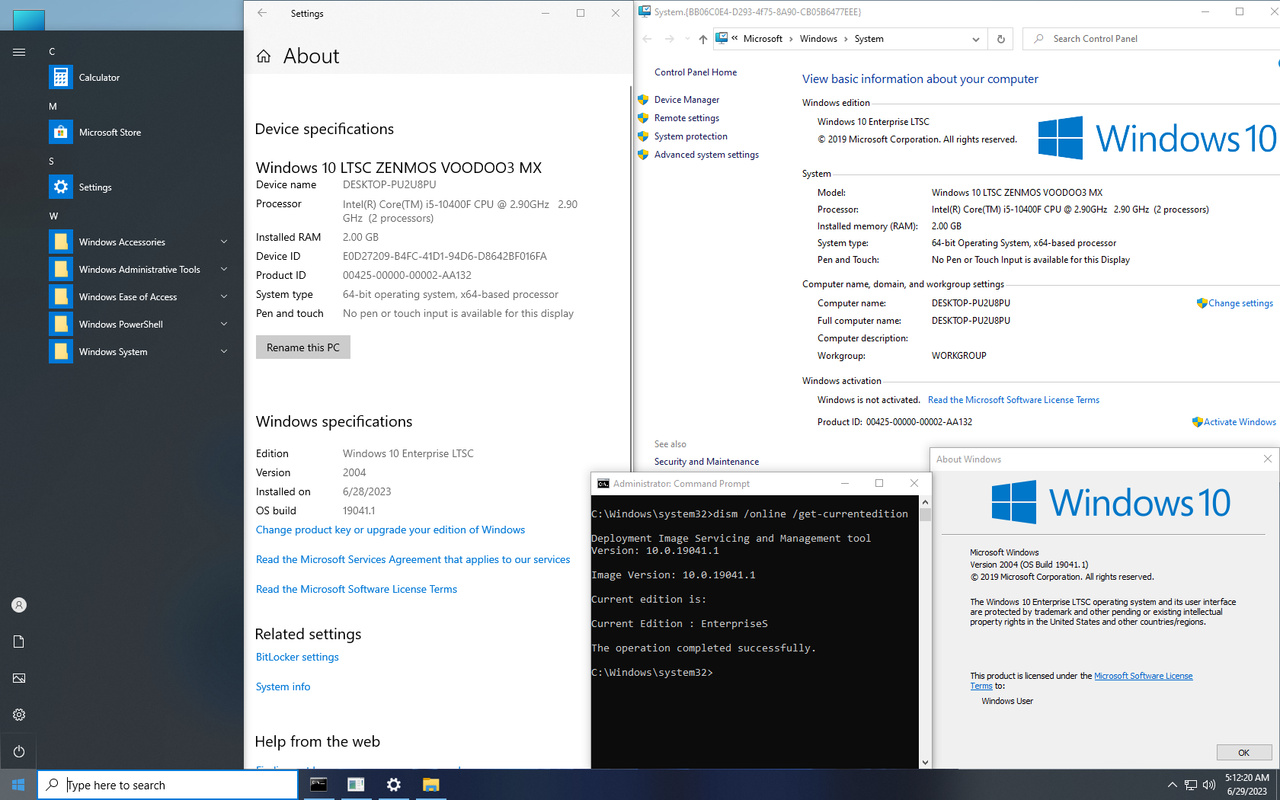1280x800 pixels.
Task: Open Device Manager link
Action: tap(686, 99)
